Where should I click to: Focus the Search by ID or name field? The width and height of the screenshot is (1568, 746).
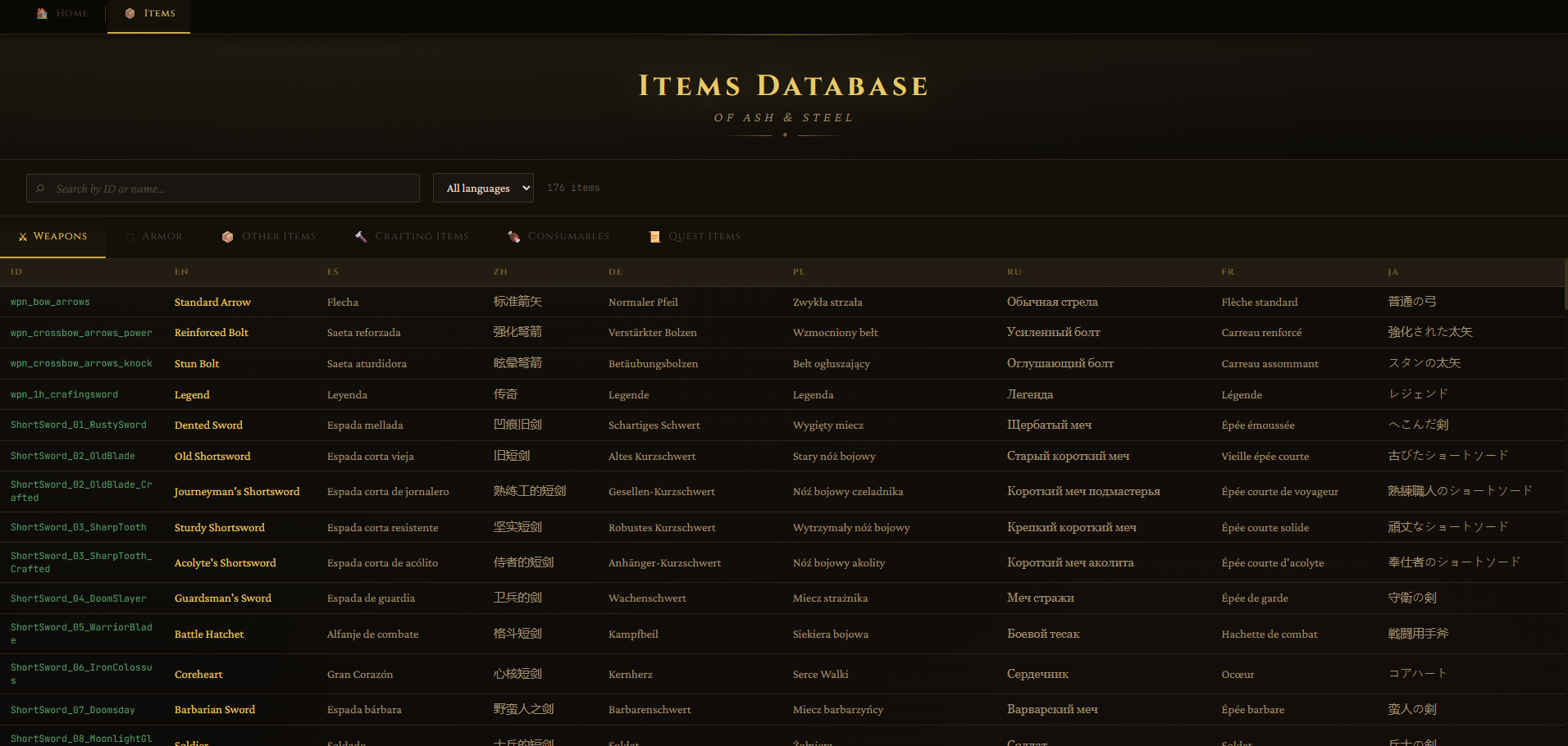click(223, 188)
